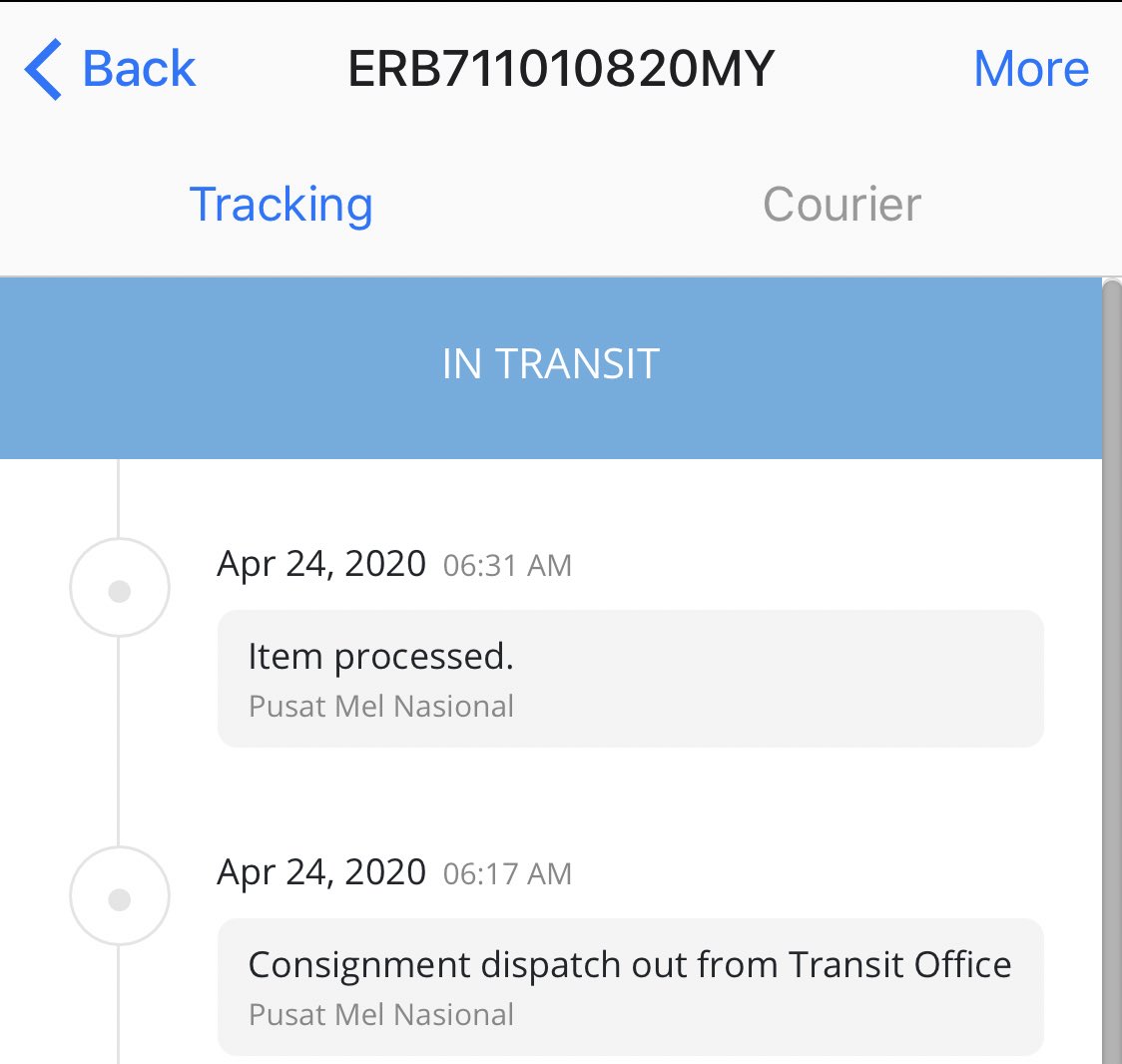Click the timeline marker for 06:17 AM event
The image size is (1122, 1064).
pos(120,896)
